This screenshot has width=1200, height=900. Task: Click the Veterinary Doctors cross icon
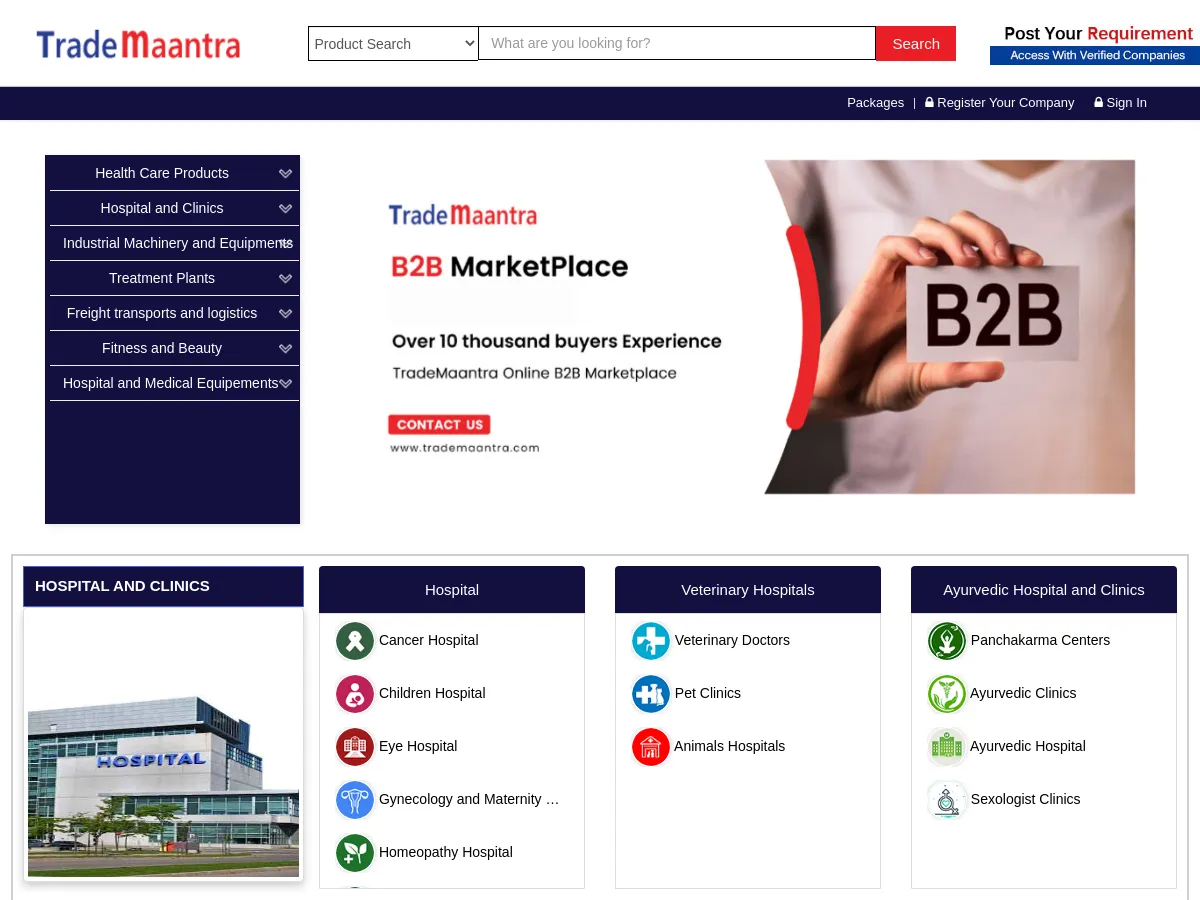[x=651, y=641]
